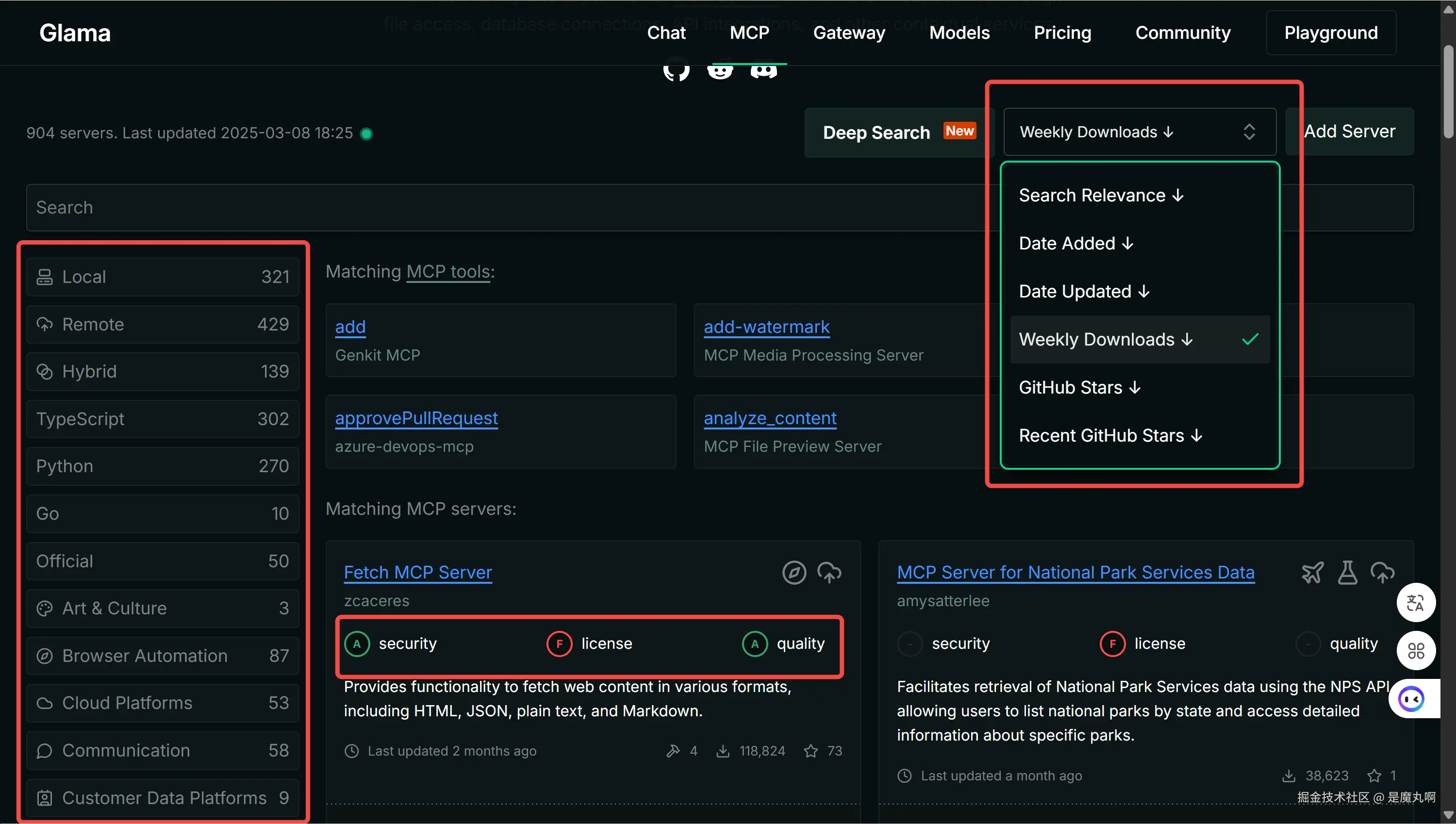Open the Pricing nav item
This screenshot has width=1456, height=824.
(x=1062, y=33)
